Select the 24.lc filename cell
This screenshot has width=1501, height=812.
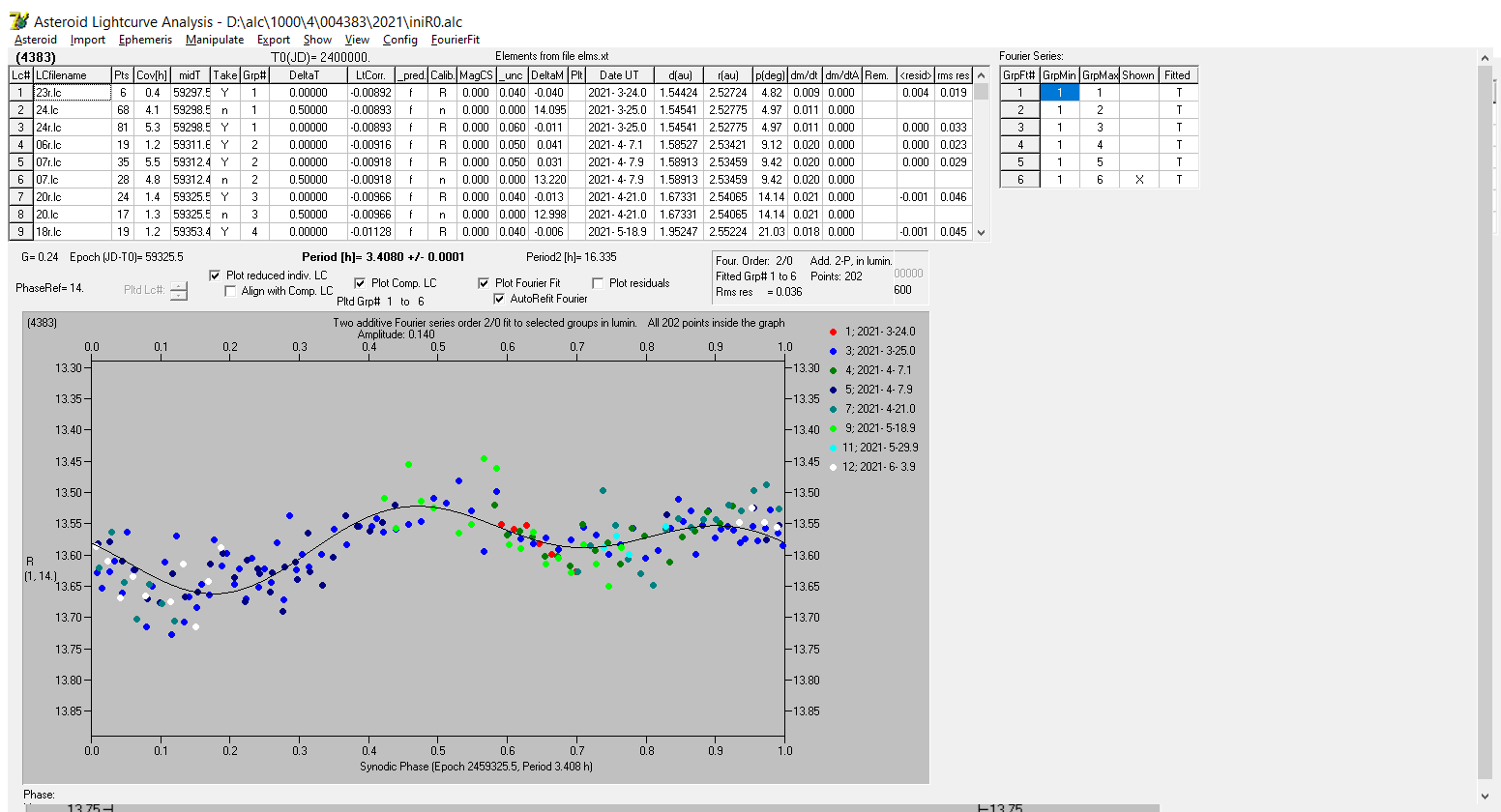click(x=72, y=110)
